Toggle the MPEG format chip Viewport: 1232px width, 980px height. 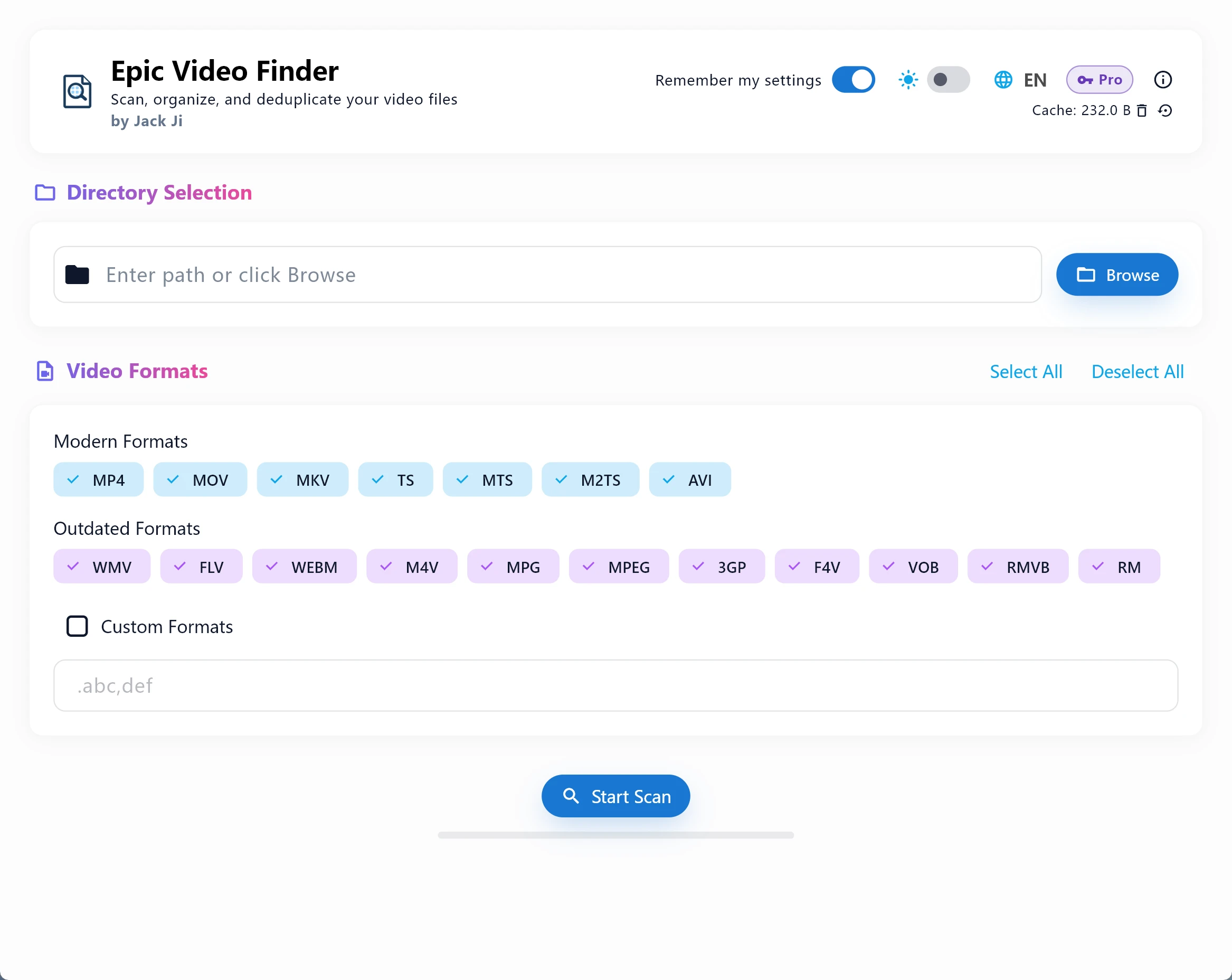[x=618, y=567]
